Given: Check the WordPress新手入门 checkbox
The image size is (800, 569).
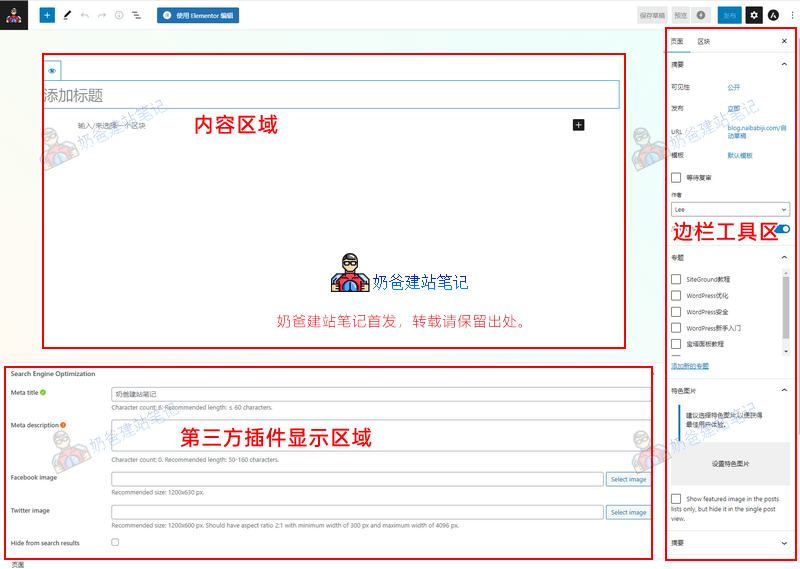Looking at the screenshot, I should 676,328.
